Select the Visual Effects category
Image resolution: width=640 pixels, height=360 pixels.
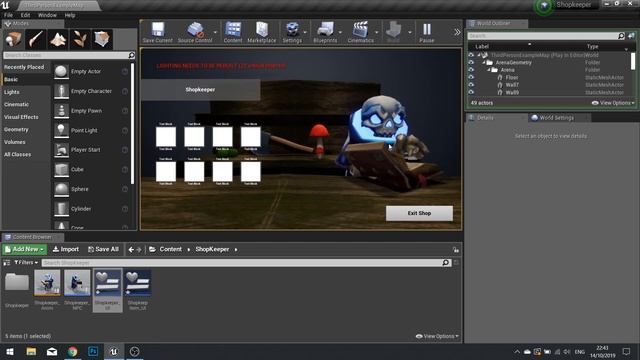[x=21, y=117]
